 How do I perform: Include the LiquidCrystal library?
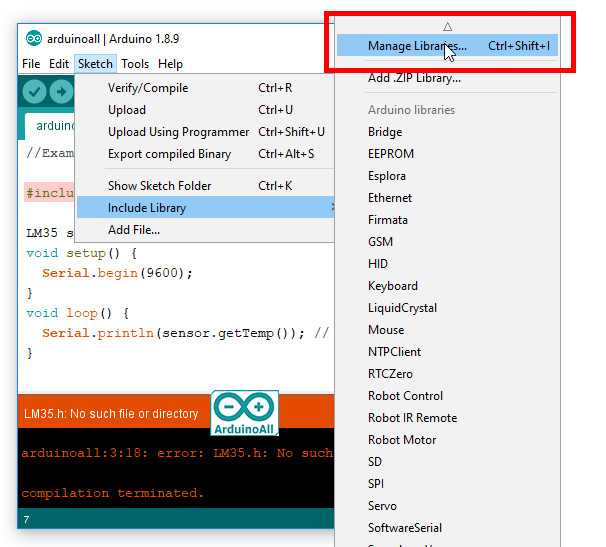point(448,308)
